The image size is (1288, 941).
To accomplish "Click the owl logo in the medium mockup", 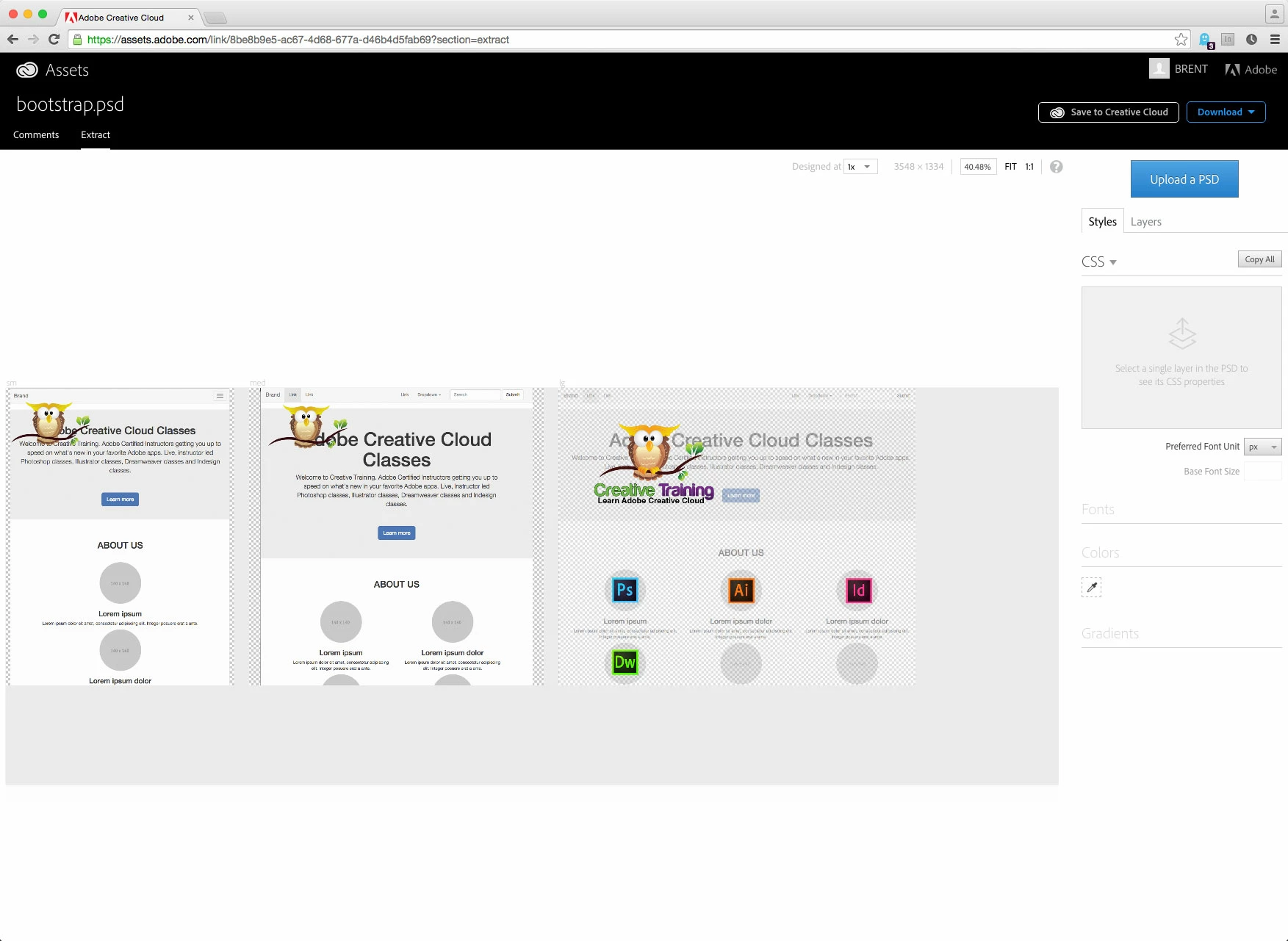I will (x=306, y=427).
